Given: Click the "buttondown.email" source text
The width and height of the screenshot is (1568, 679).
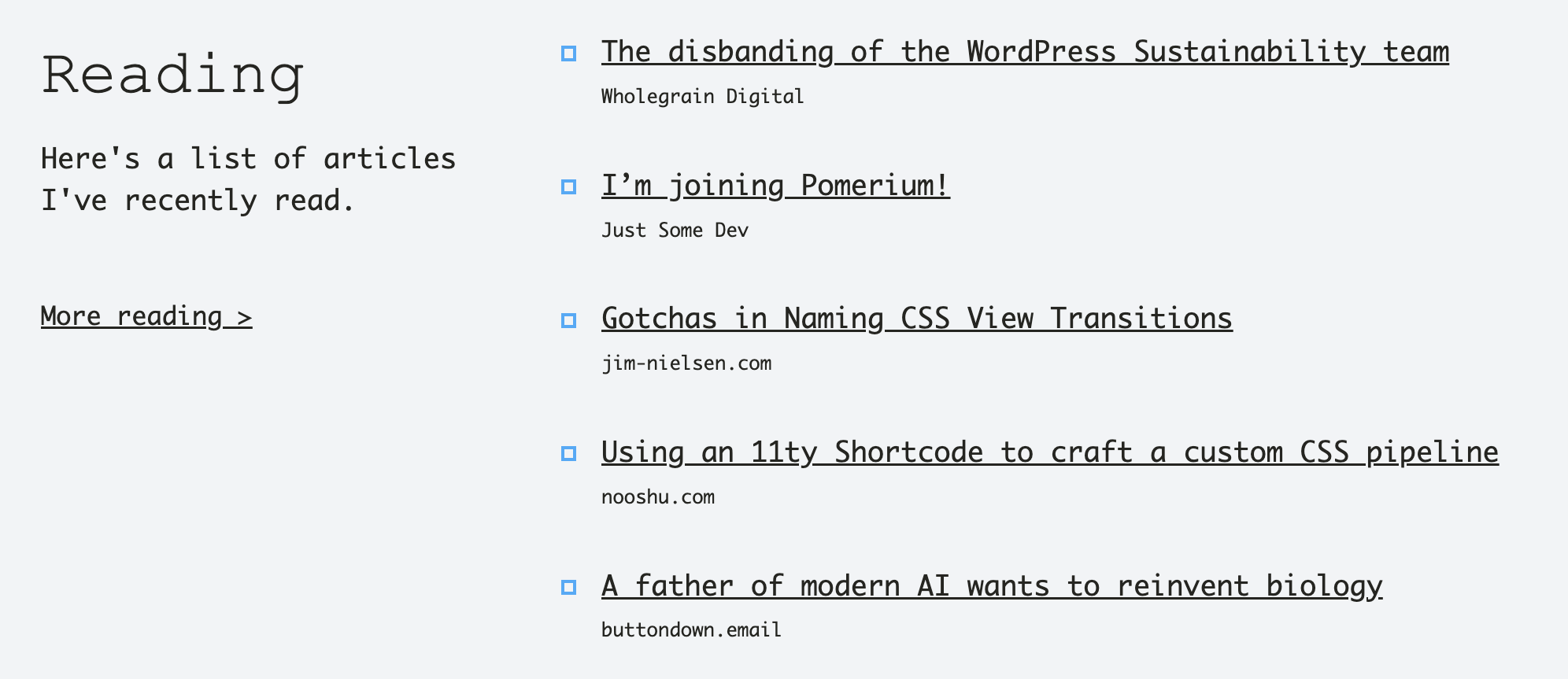Looking at the screenshot, I should pos(691,630).
